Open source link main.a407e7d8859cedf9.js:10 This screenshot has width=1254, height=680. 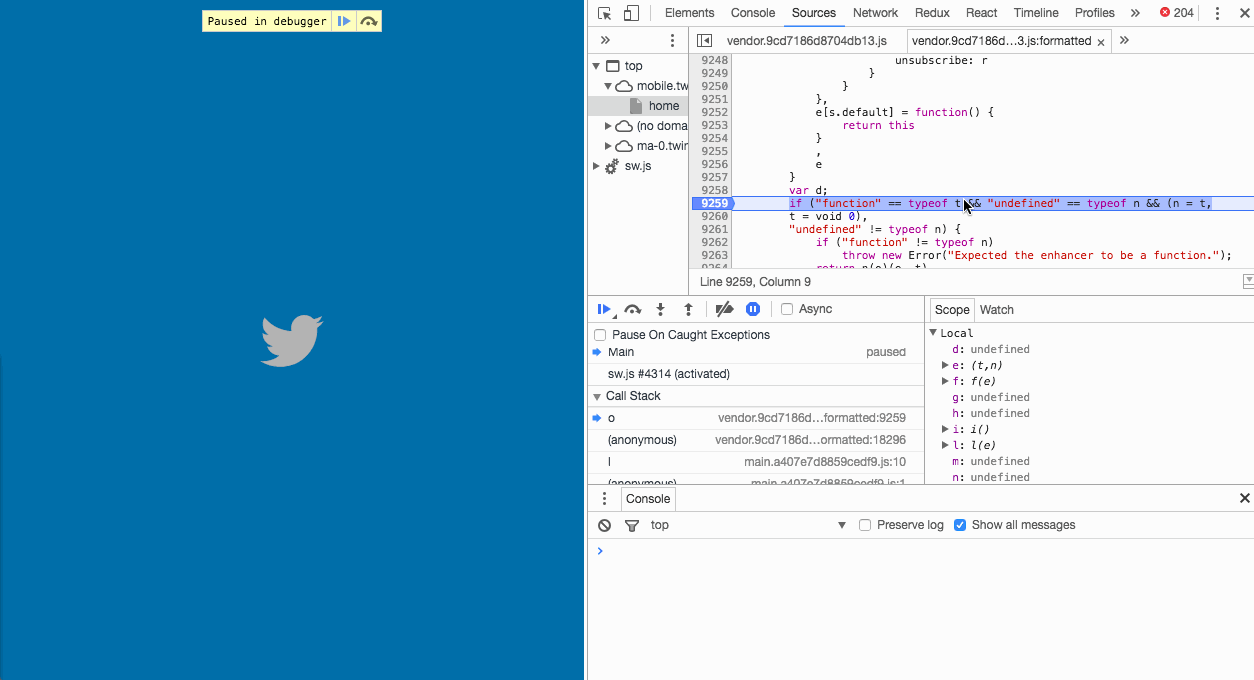click(x=825, y=462)
